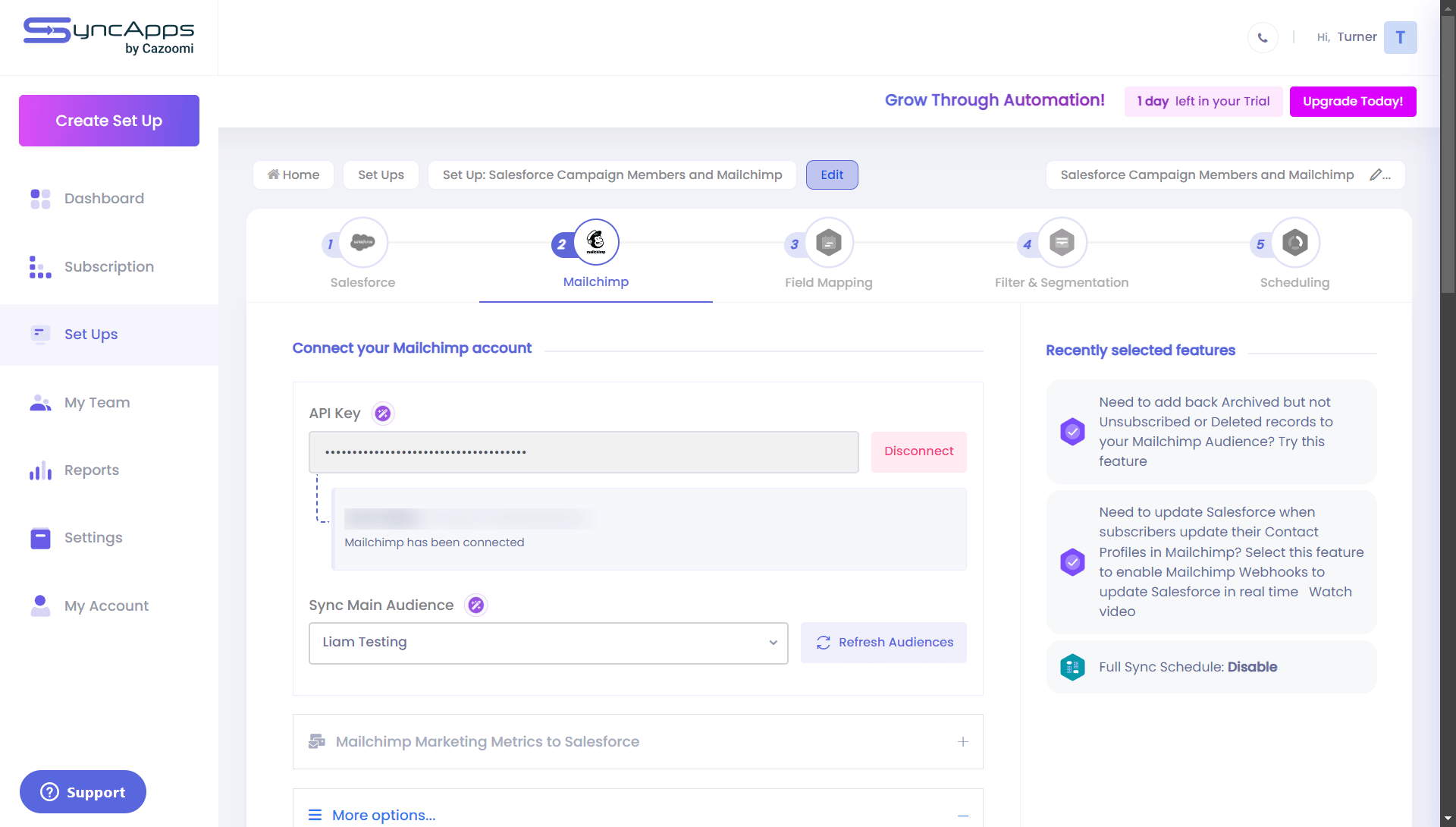The height and width of the screenshot is (827, 1456).
Task: Click the More options list icon
Action: [315, 815]
